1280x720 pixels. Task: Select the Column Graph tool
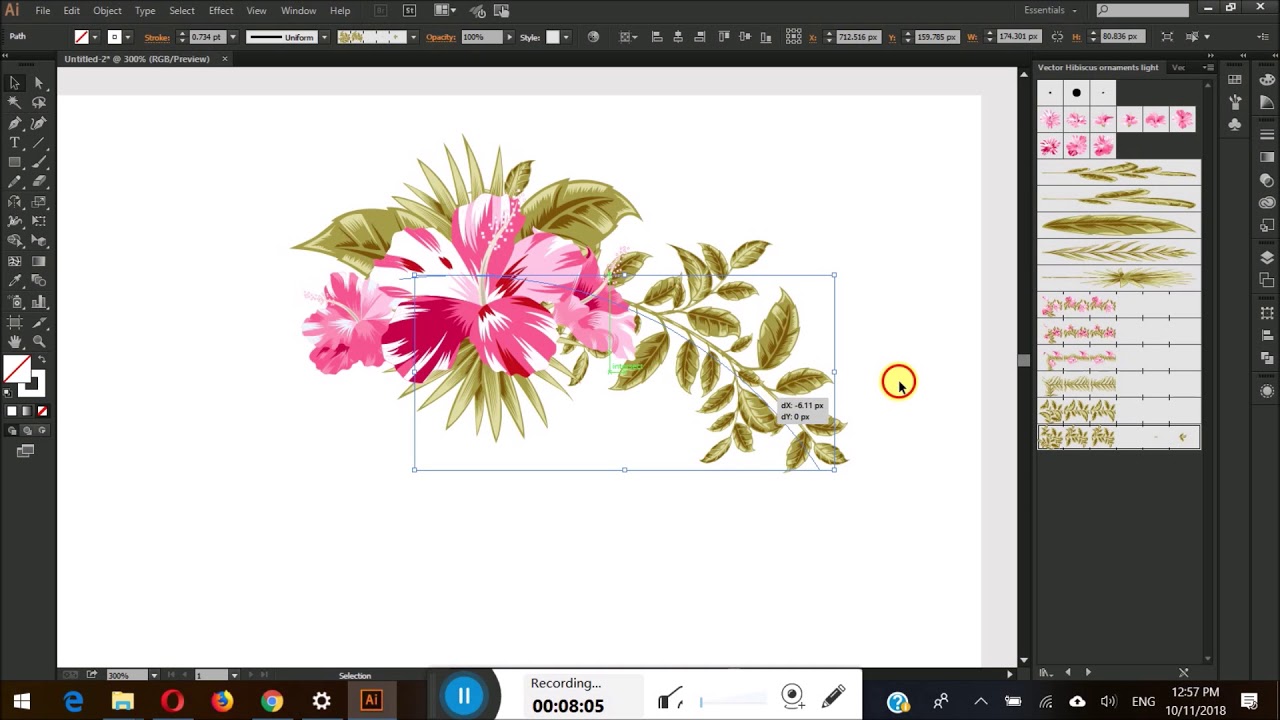[x=39, y=301]
